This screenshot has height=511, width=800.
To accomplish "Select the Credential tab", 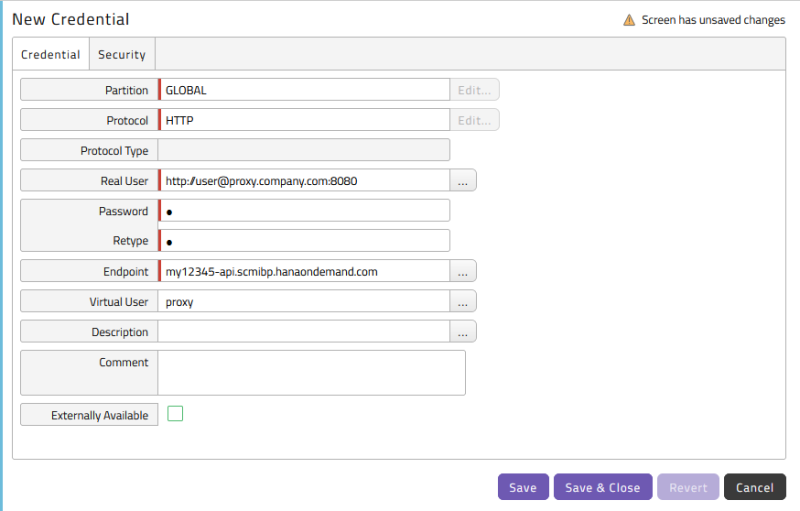I will click(x=51, y=54).
